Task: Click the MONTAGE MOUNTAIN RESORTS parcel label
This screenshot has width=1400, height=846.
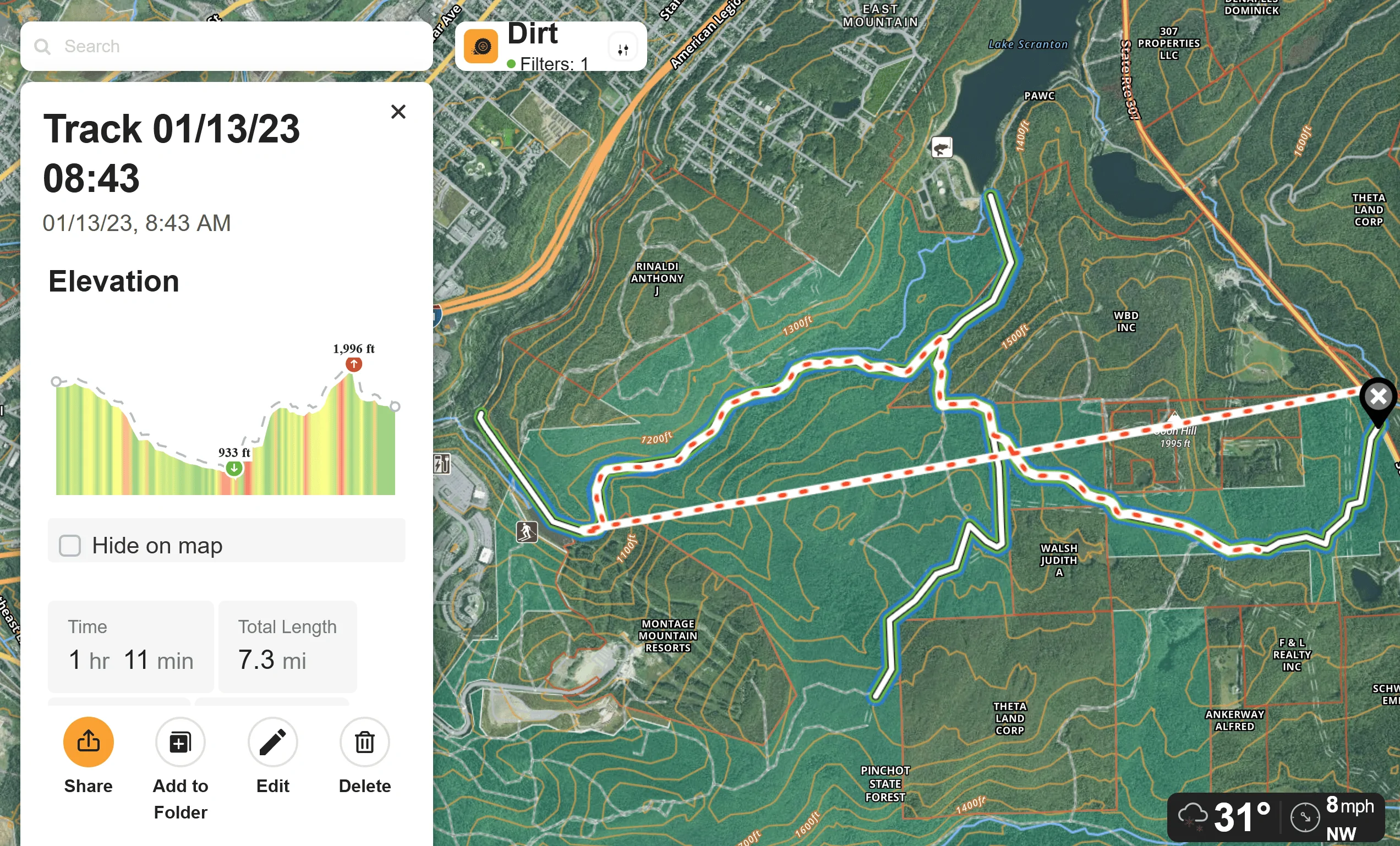Action: (668, 636)
